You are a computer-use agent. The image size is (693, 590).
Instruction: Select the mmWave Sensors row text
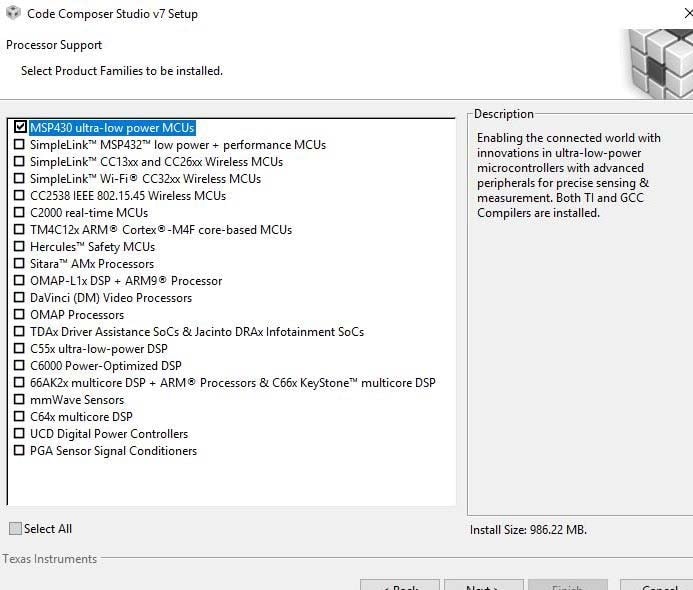pyautogui.click(x=77, y=400)
